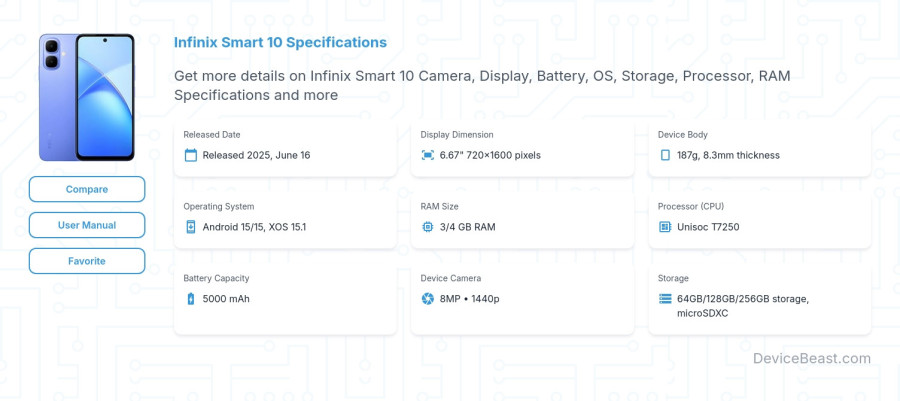
Task: Click the 'Released Date' label
Action: pyautogui.click(x=212, y=135)
